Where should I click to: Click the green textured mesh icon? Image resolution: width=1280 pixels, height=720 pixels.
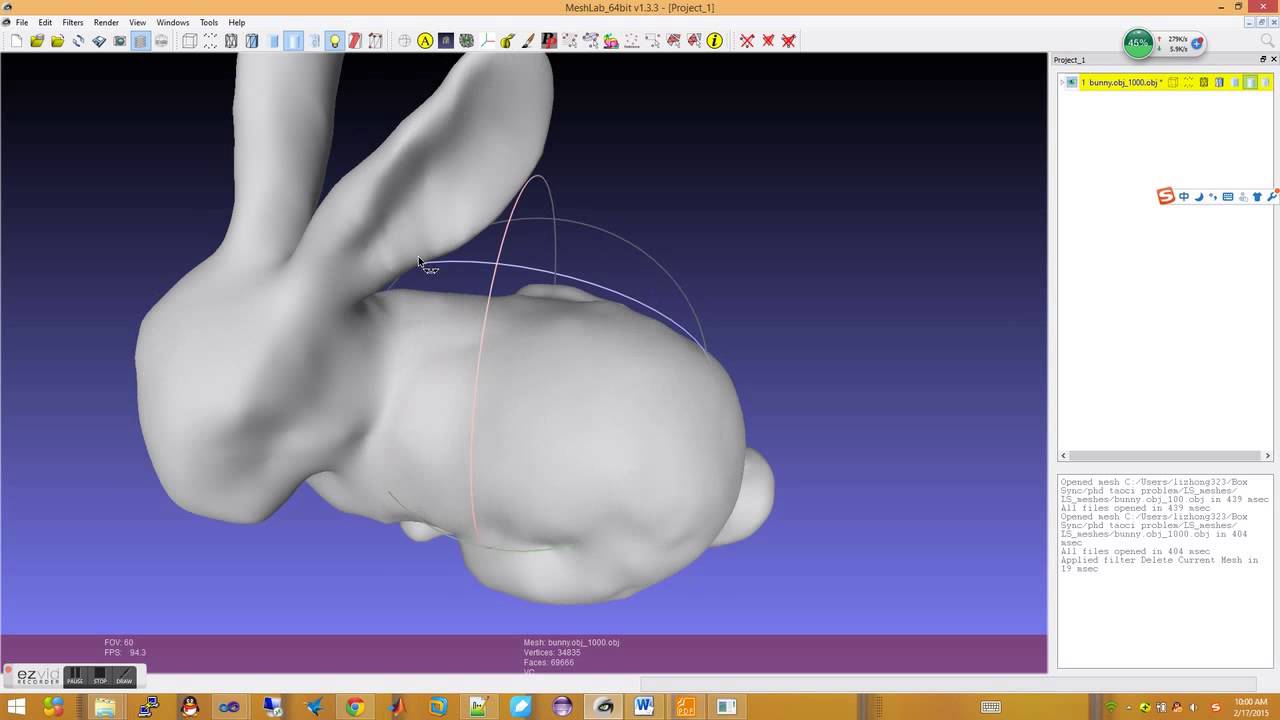pyautogui.click(x=466, y=41)
